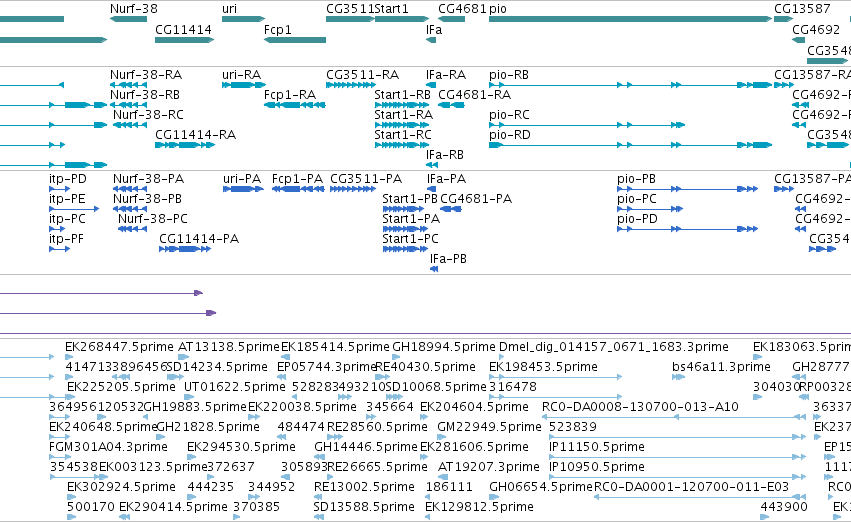
Task: Select the Fcp1-PA protein label
Action: click(x=297, y=179)
